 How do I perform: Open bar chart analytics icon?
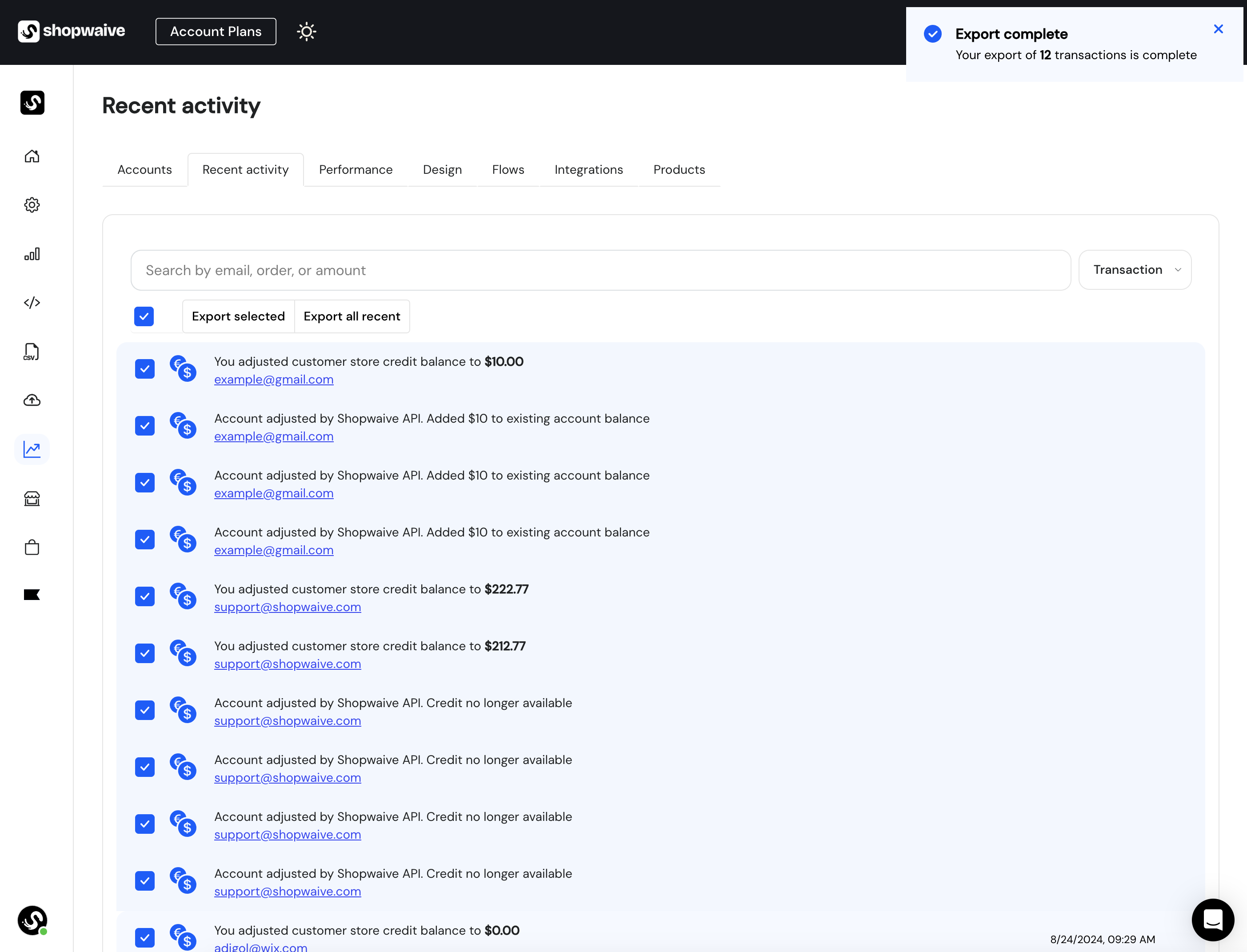pos(32,254)
